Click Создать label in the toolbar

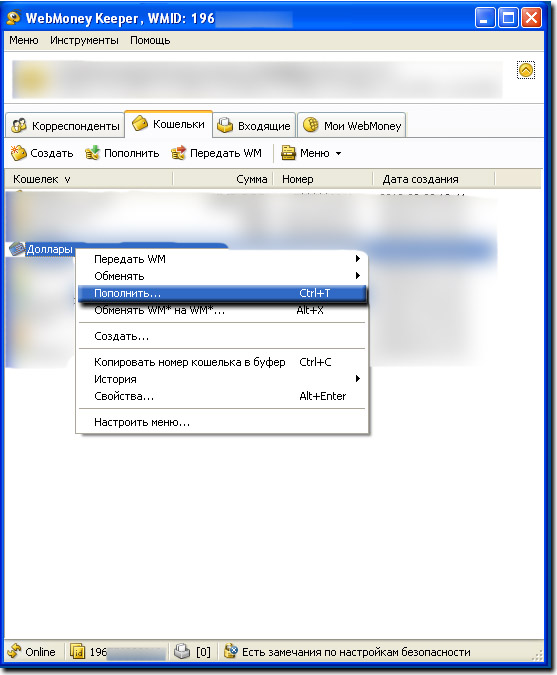coord(52,153)
